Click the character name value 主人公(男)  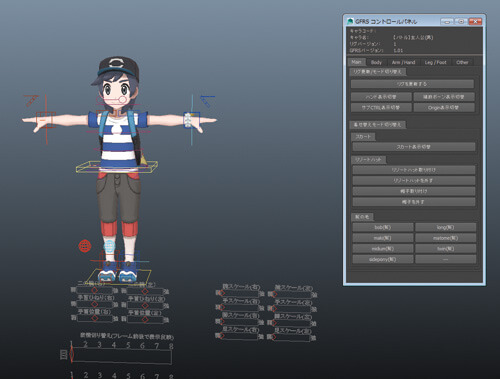tap(413, 37)
